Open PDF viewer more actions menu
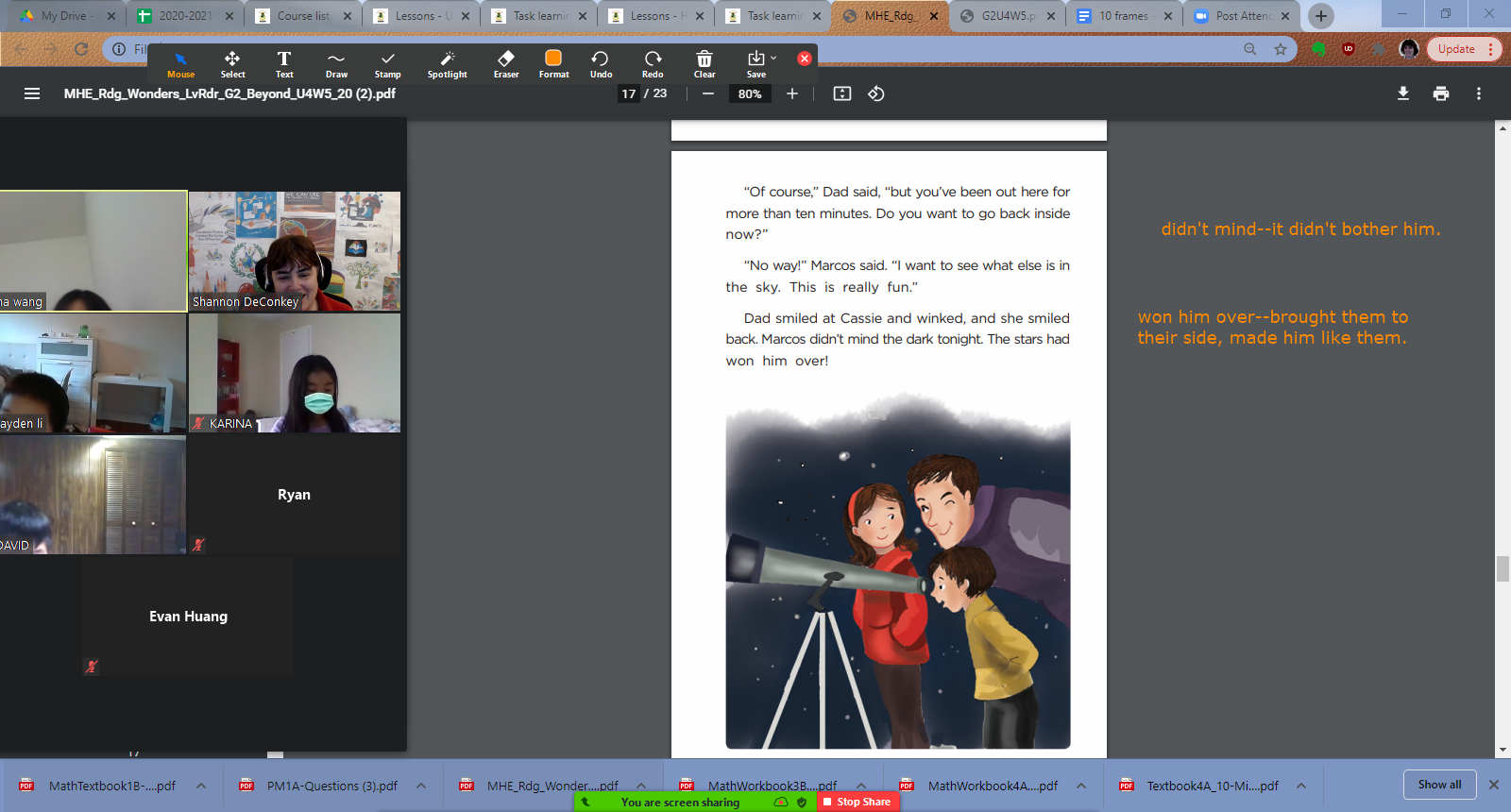This screenshot has width=1511, height=812. pyautogui.click(x=1479, y=93)
